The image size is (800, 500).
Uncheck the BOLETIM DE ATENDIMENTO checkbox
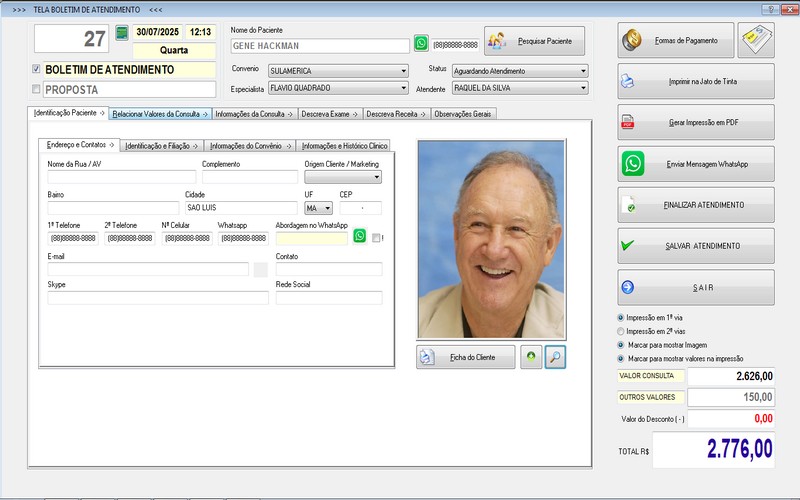tap(37, 70)
